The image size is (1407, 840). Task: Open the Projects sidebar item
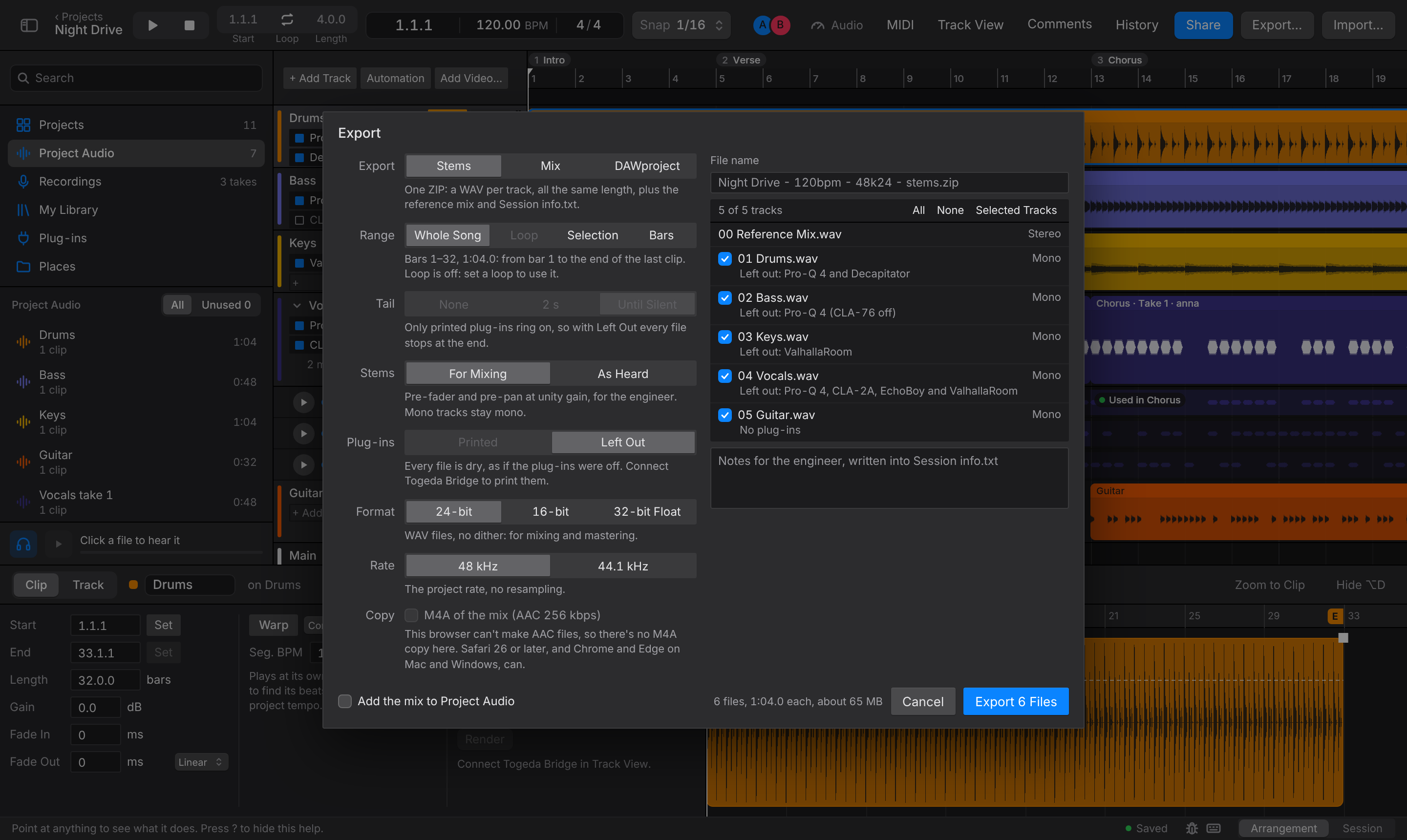136,125
